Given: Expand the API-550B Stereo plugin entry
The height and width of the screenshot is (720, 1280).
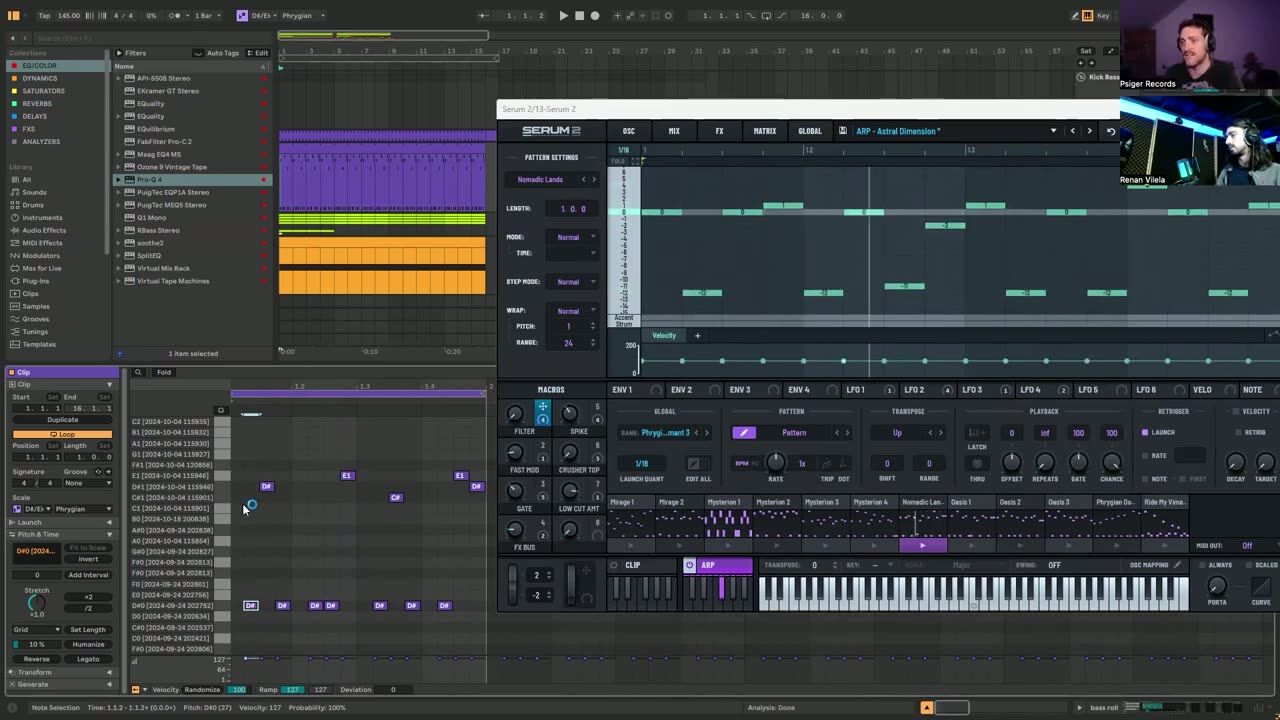Looking at the screenshot, I should click(118, 78).
